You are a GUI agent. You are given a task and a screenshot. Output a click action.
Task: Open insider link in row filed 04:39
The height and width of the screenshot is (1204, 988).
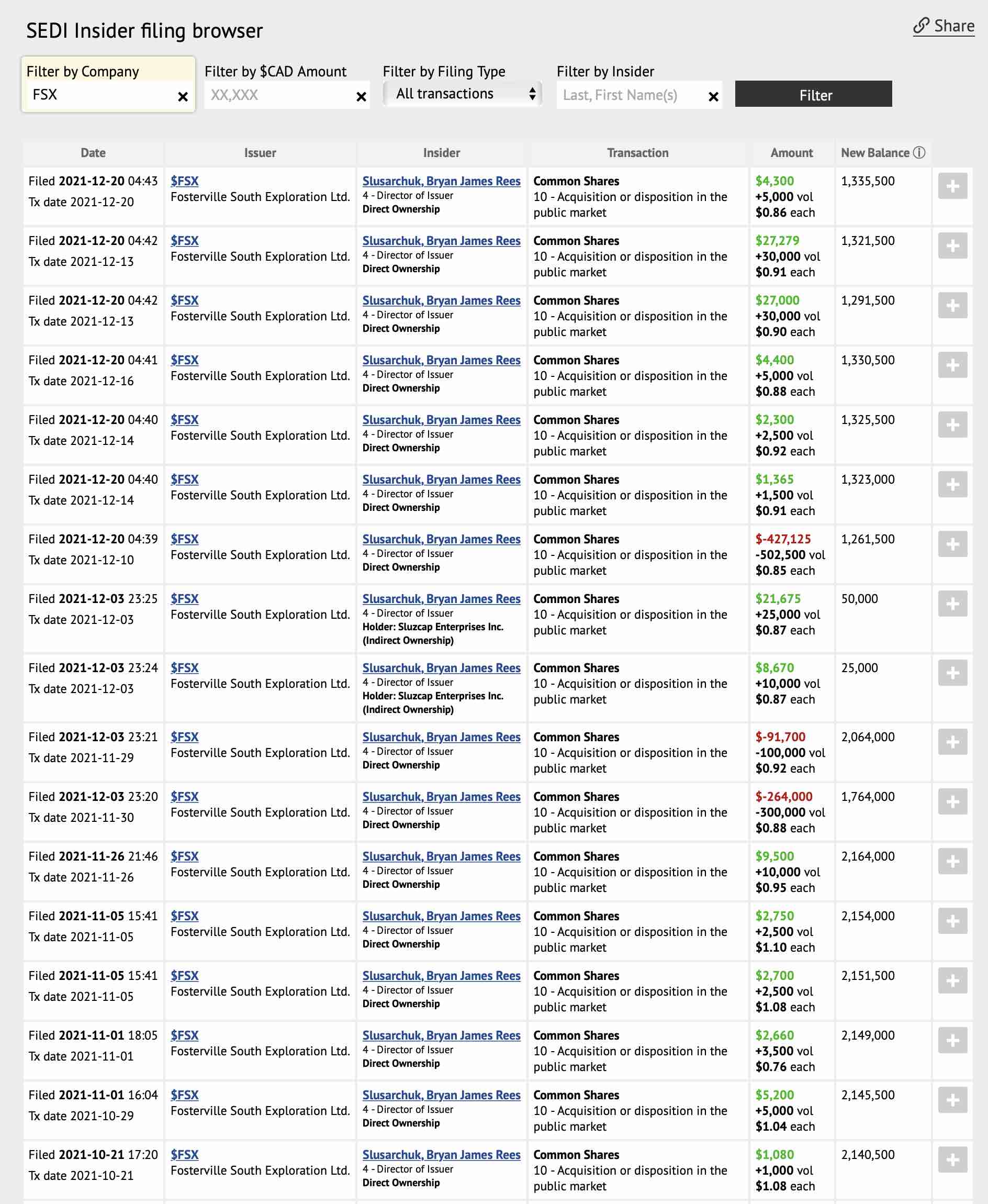point(441,539)
